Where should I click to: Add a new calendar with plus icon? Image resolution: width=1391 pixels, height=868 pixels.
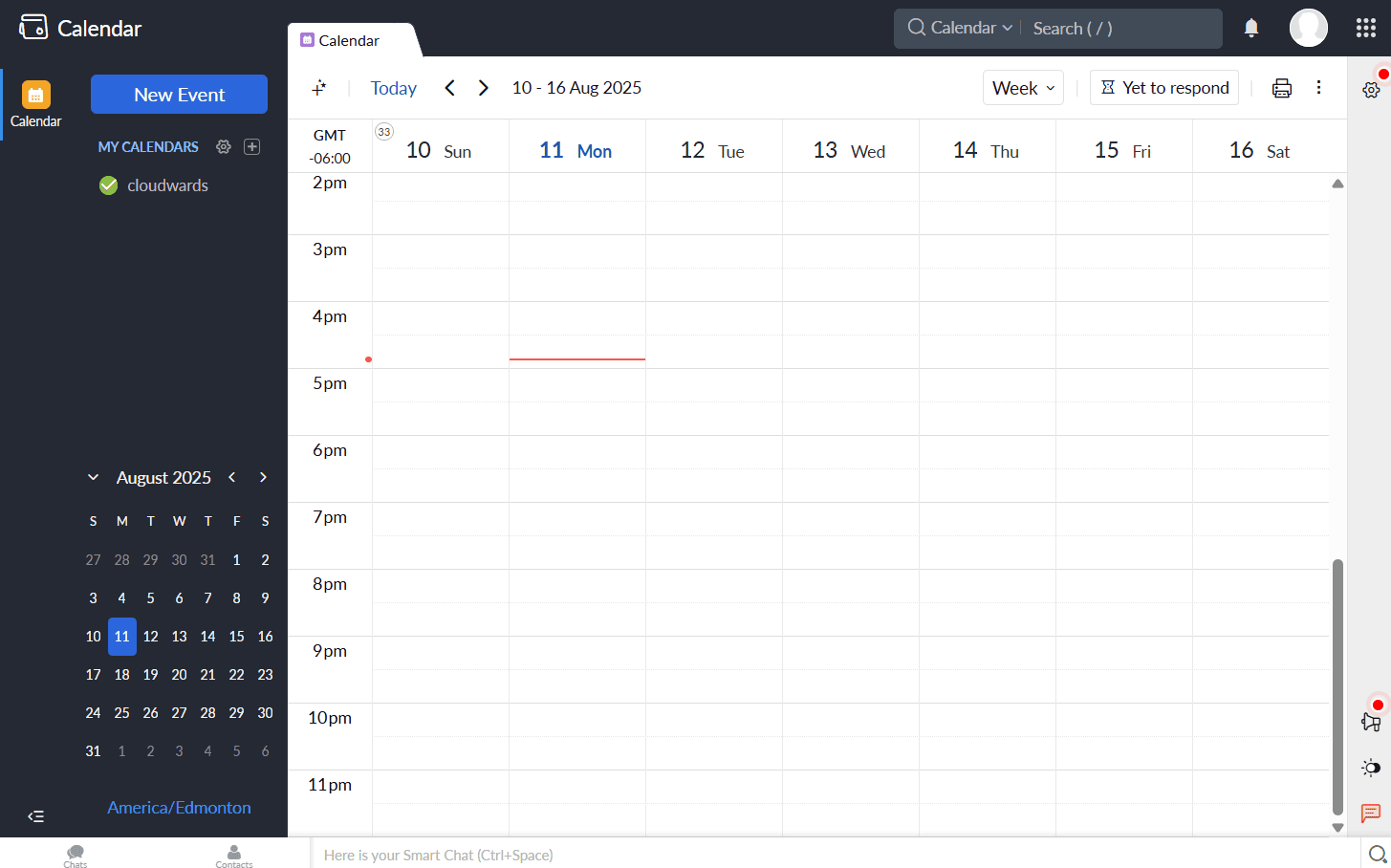252,147
